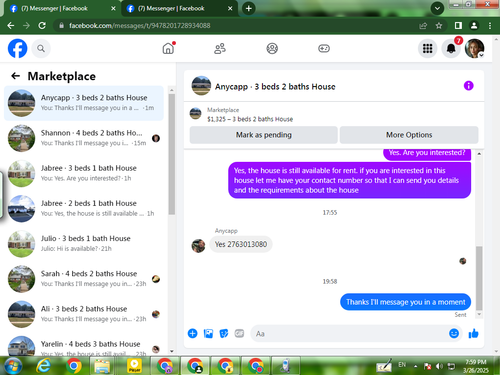The image size is (500, 375).
Task: Open Windows Explorer folder on taskbar
Action: [102, 366]
